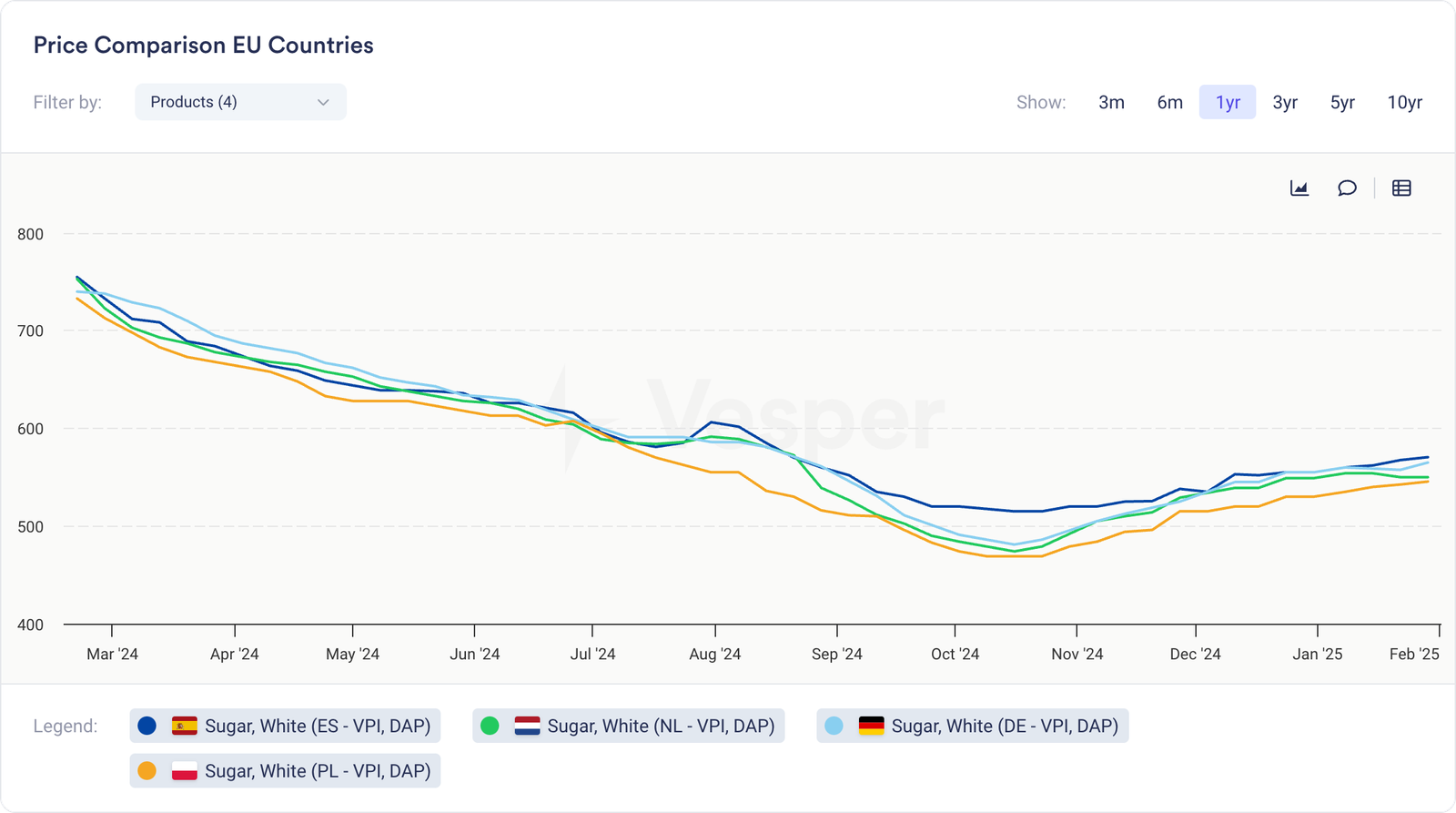Click the area chart view icon

(x=1299, y=188)
